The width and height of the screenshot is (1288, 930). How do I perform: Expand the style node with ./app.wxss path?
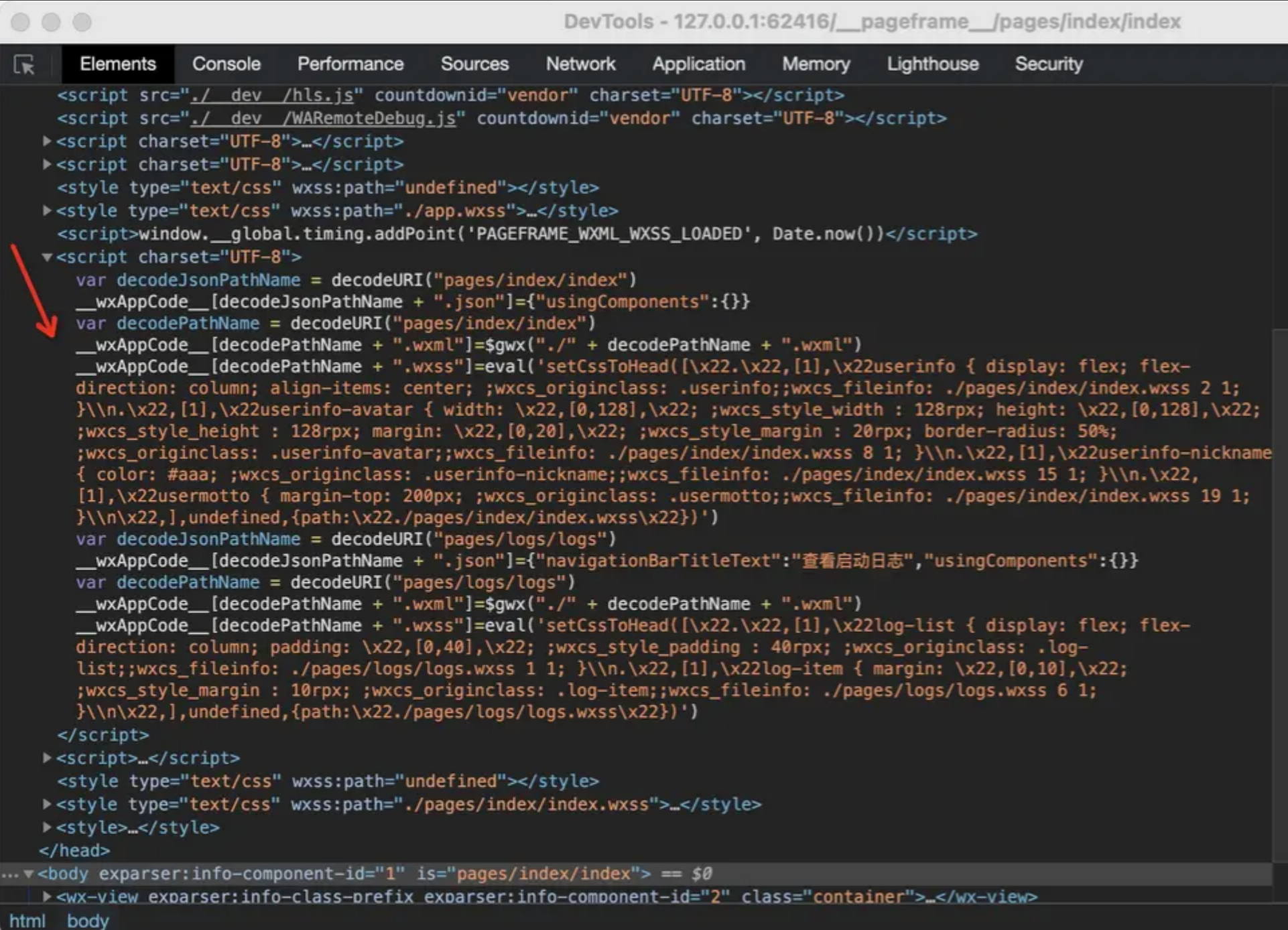47,210
